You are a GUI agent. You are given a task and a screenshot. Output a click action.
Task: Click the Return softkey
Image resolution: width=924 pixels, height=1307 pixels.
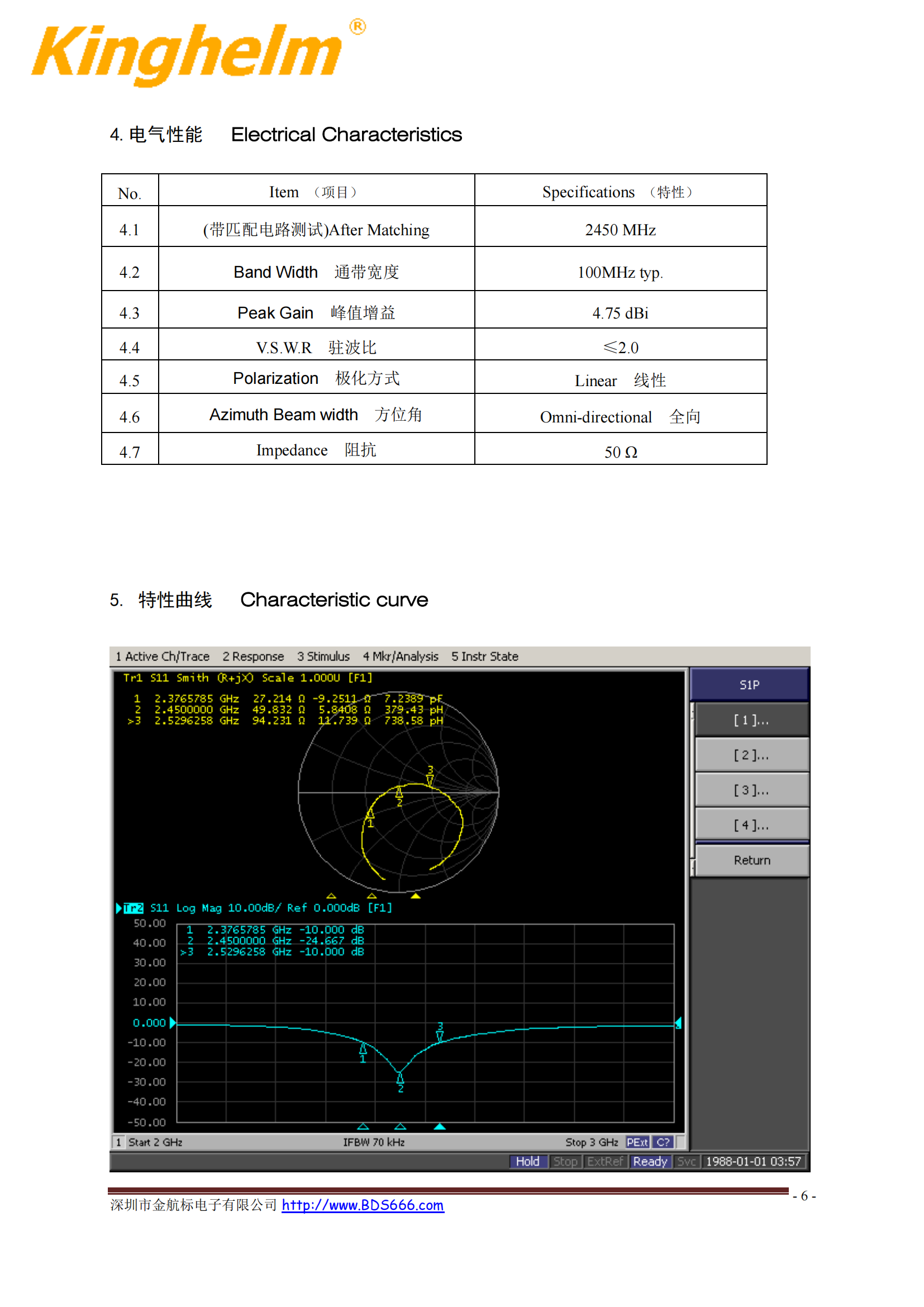pyautogui.click(x=751, y=860)
